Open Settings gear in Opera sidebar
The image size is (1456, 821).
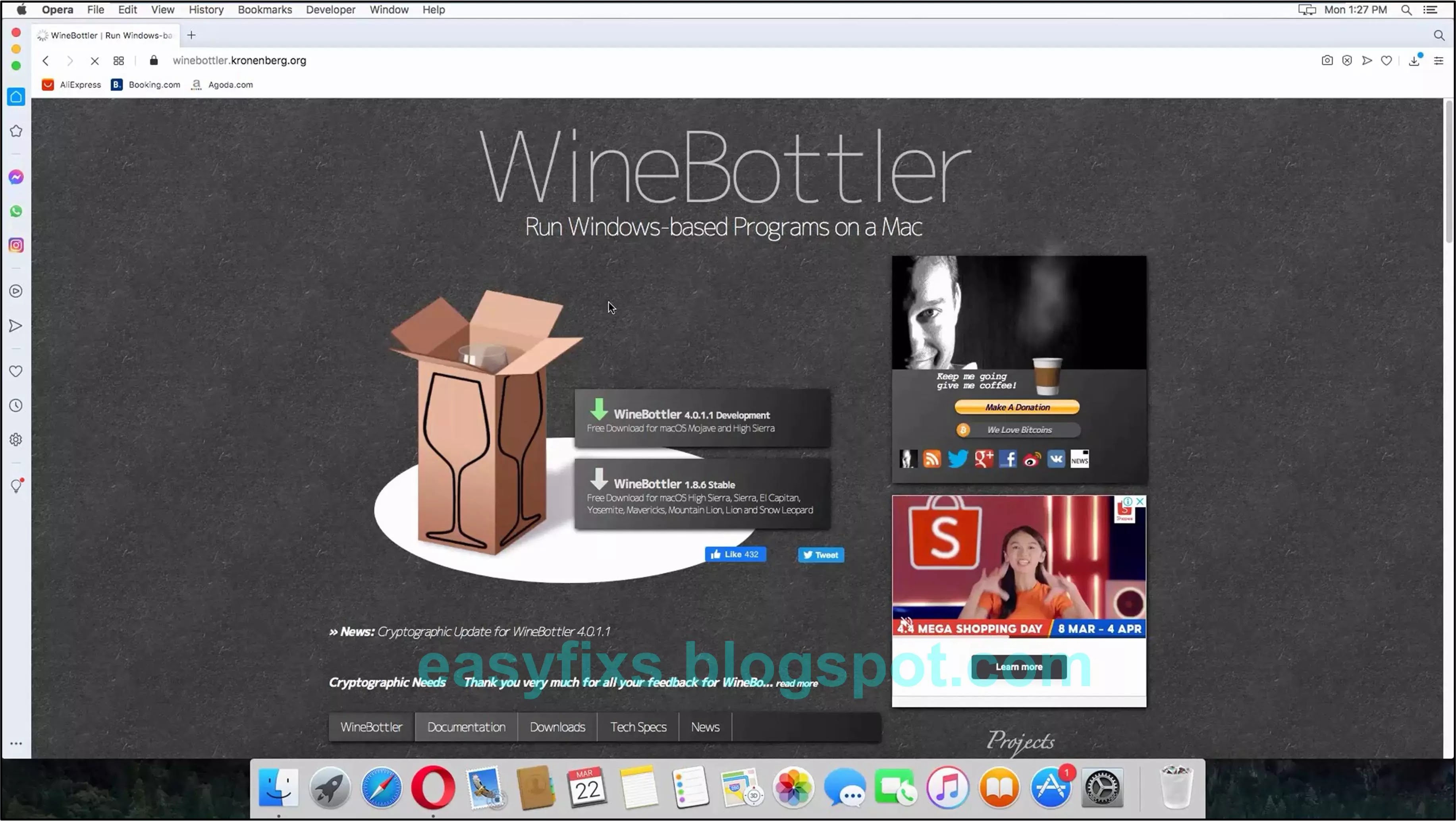[x=16, y=439]
